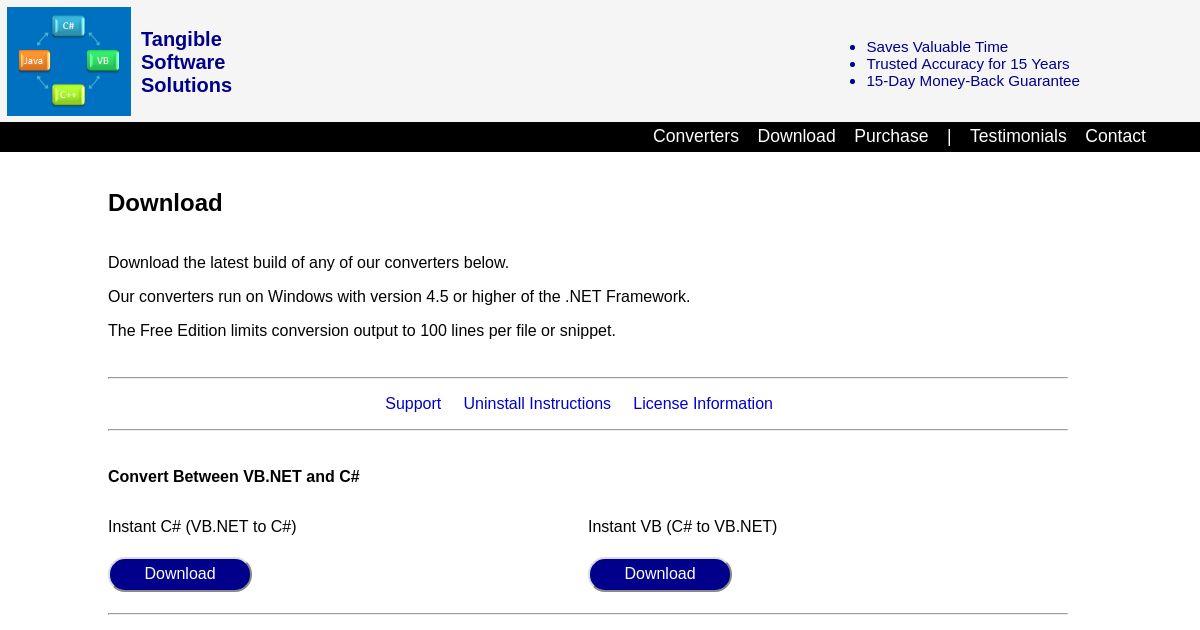Open the Support link
The height and width of the screenshot is (630, 1200).
pos(413,404)
